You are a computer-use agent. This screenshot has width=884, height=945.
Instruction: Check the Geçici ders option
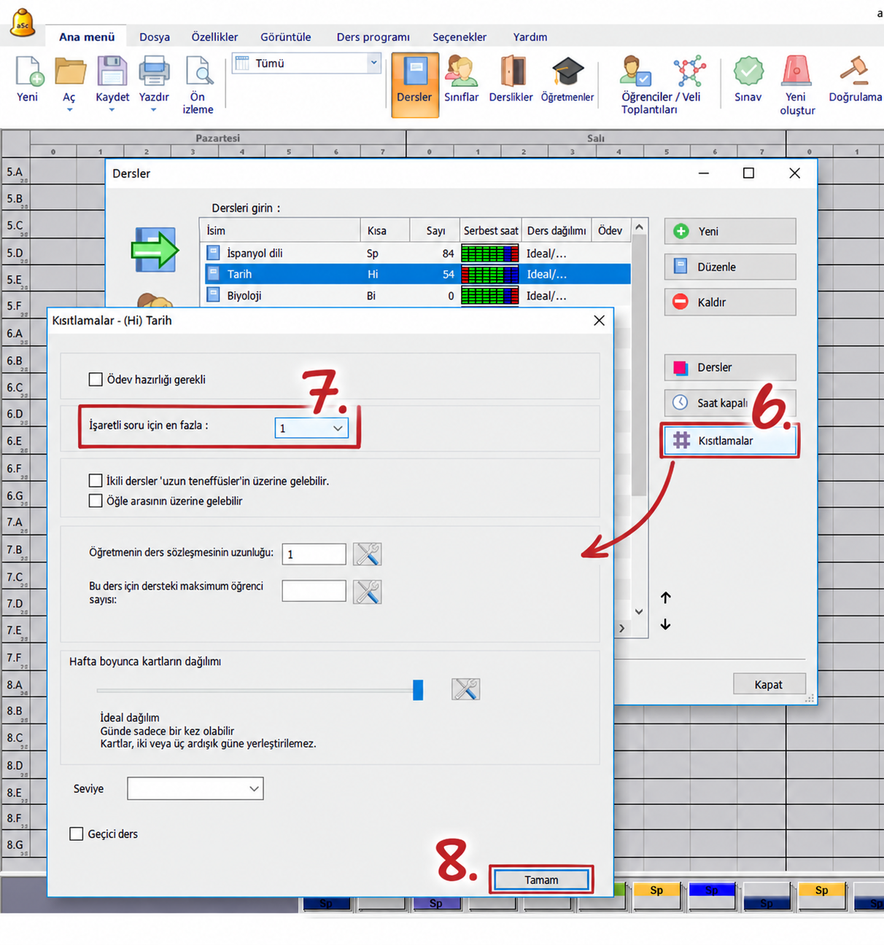(x=76, y=834)
